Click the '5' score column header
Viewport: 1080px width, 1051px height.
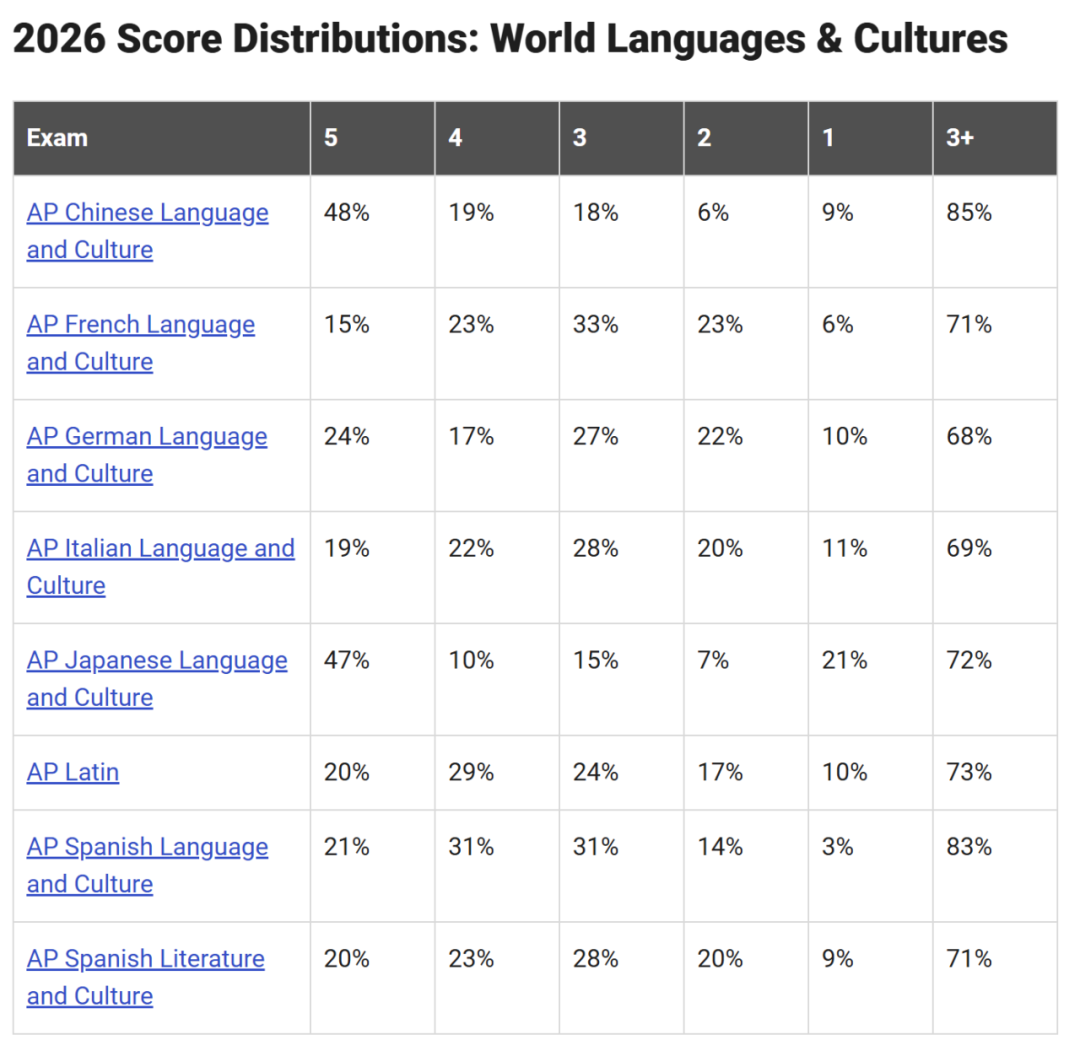(x=373, y=138)
